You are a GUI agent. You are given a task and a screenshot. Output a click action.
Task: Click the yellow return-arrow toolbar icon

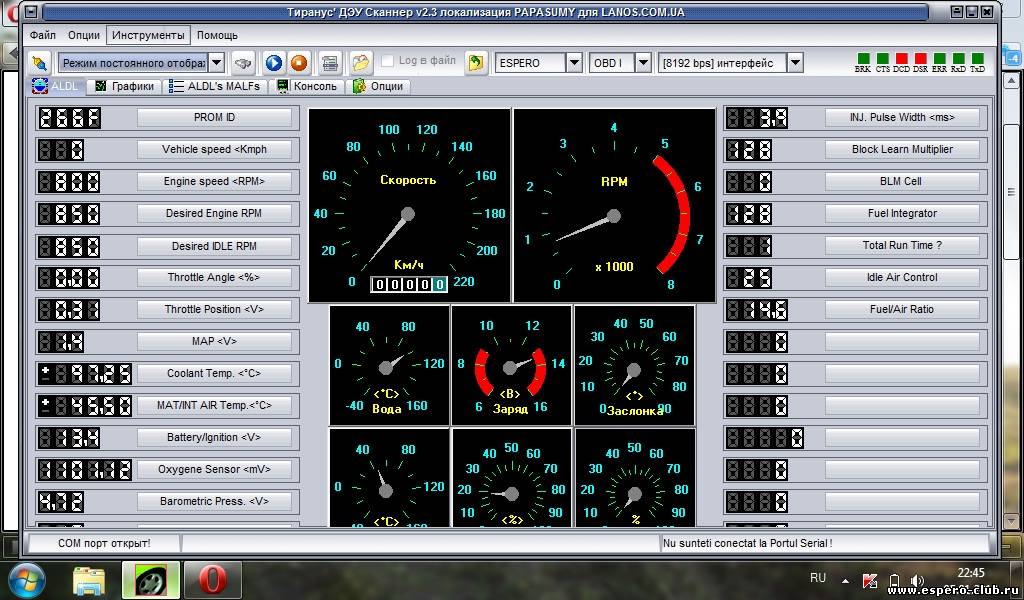(476, 63)
